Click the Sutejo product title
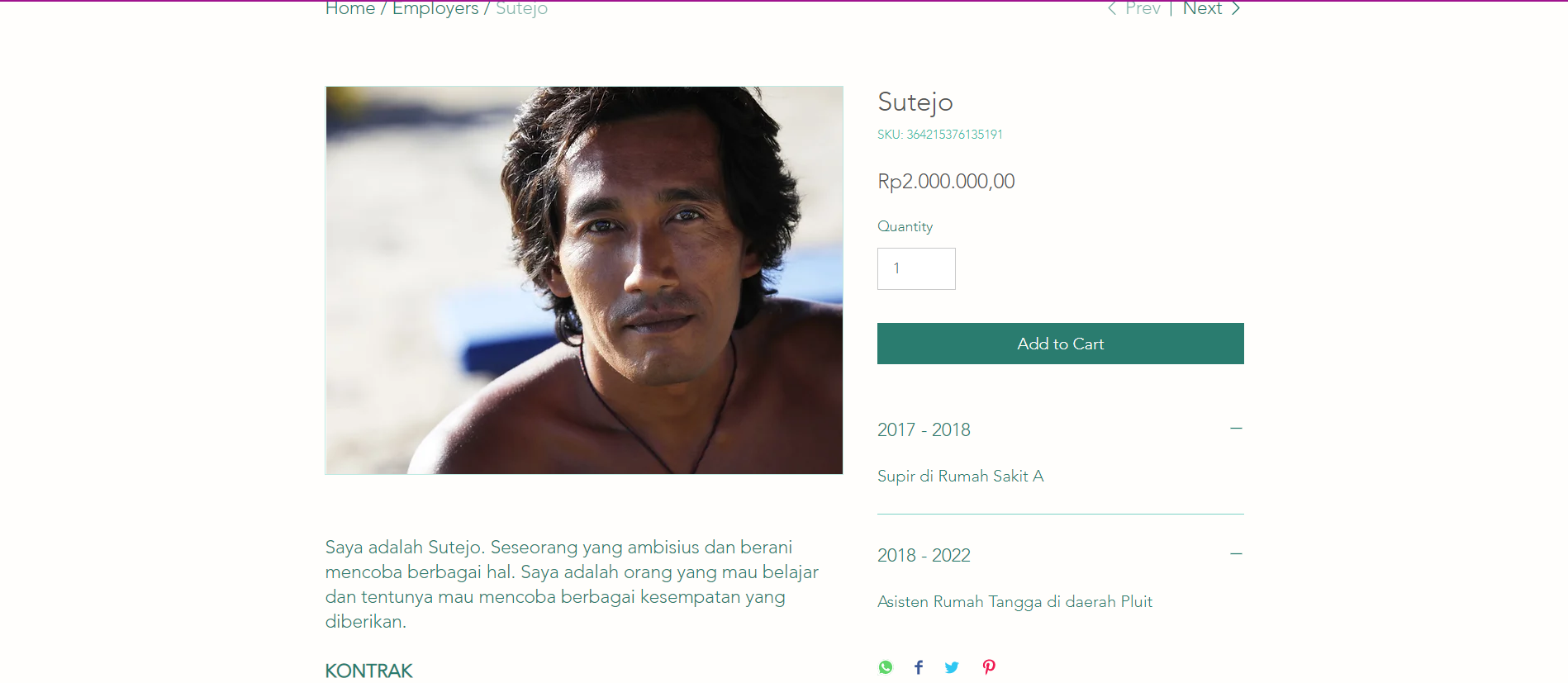The image size is (1568, 683). point(915,102)
